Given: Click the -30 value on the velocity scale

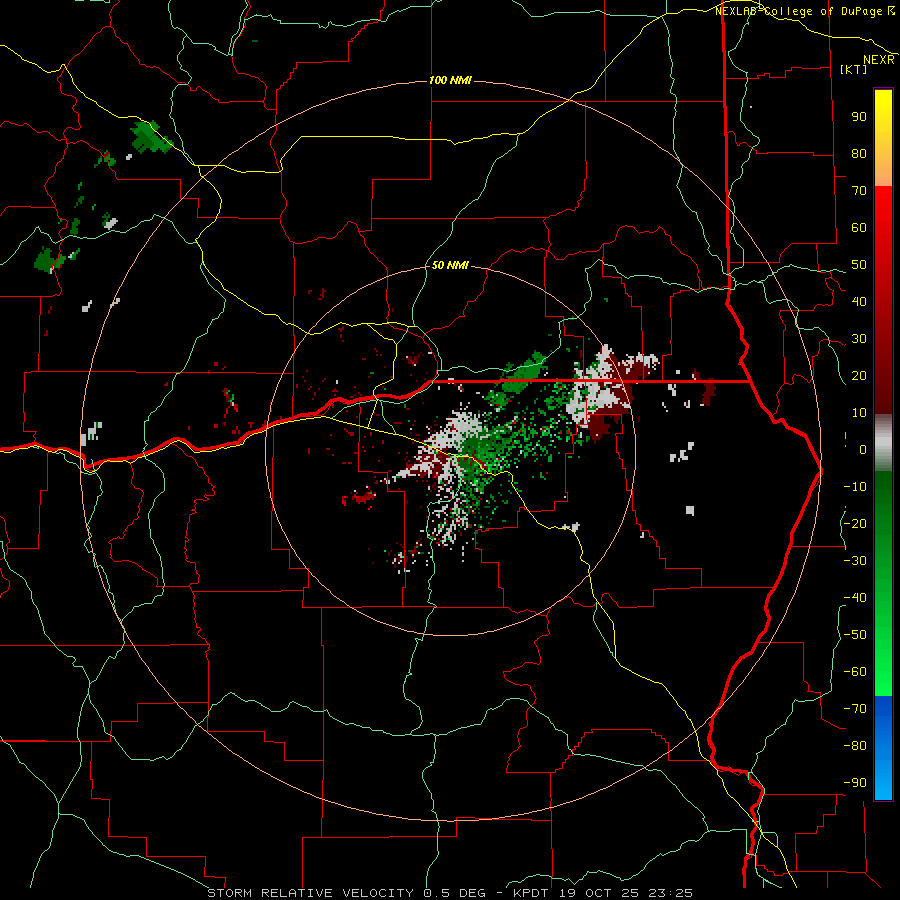Looking at the screenshot, I should tap(855, 561).
